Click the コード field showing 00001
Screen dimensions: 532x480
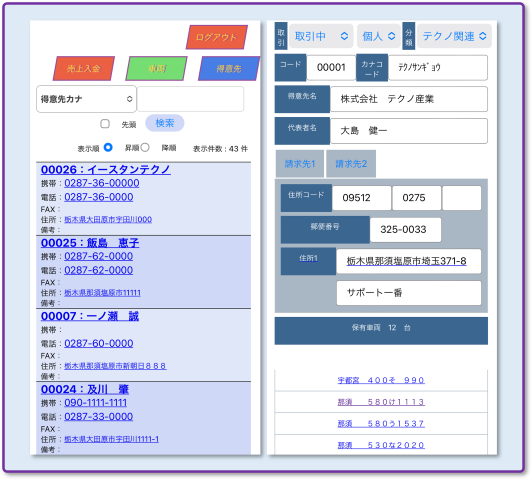point(331,68)
